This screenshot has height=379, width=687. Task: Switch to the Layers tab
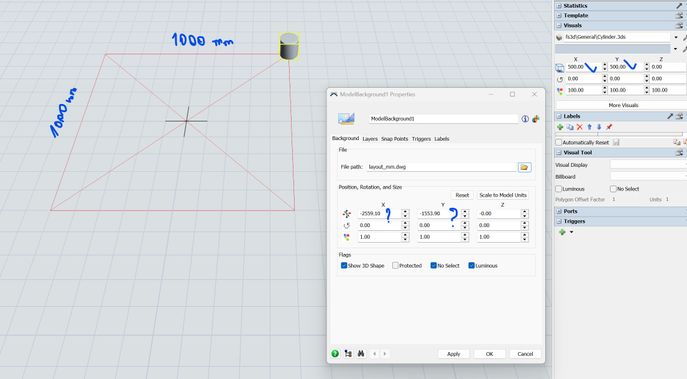click(370, 139)
